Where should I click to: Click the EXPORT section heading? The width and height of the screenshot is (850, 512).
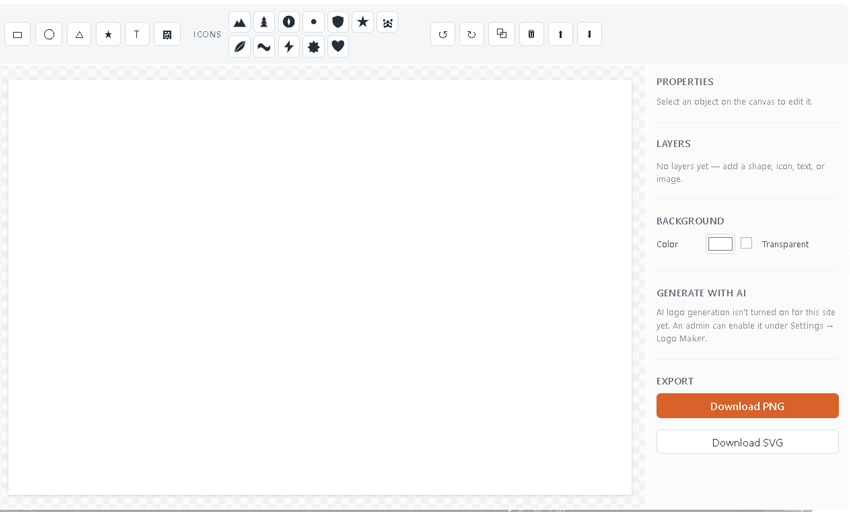point(675,381)
